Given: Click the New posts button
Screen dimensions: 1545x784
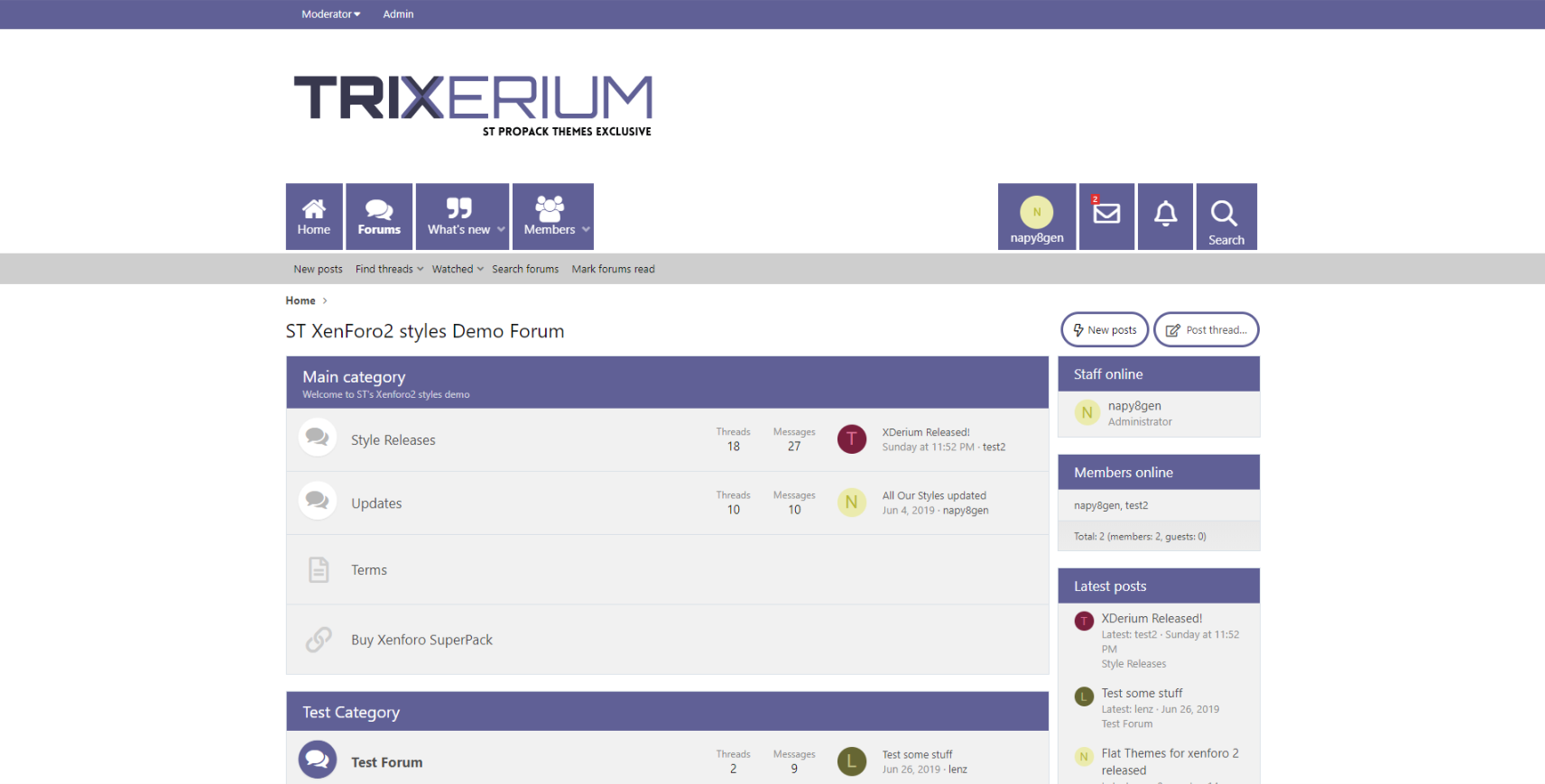Looking at the screenshot, I should tap(1105, 330).
